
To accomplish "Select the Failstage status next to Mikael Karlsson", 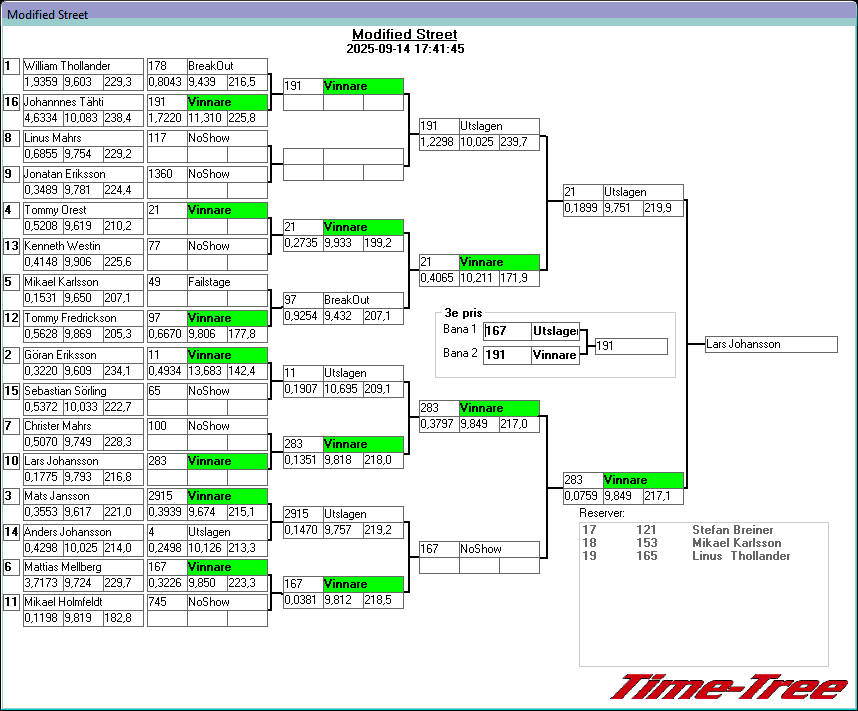I will click(x=227, y=282).
